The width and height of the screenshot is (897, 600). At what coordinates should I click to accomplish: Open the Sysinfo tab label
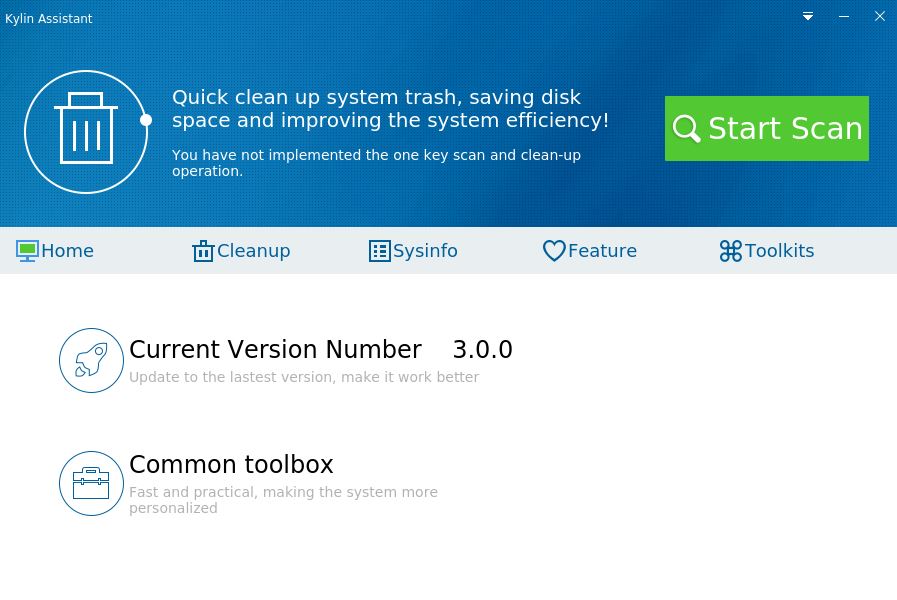[x=425, y=251]
